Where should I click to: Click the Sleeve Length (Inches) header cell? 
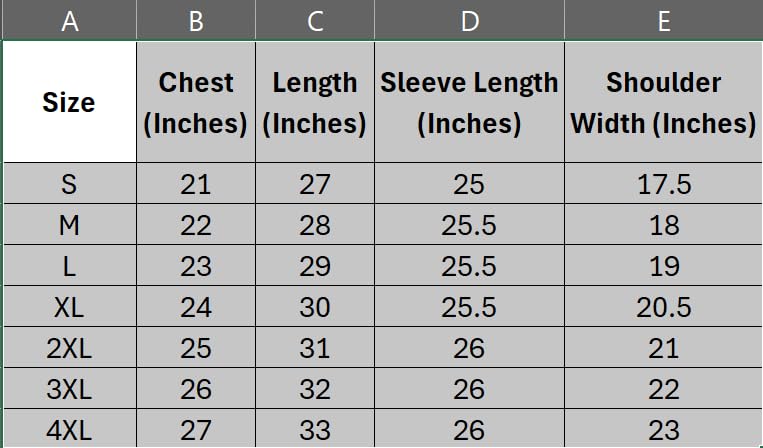[x=469, y=102]
